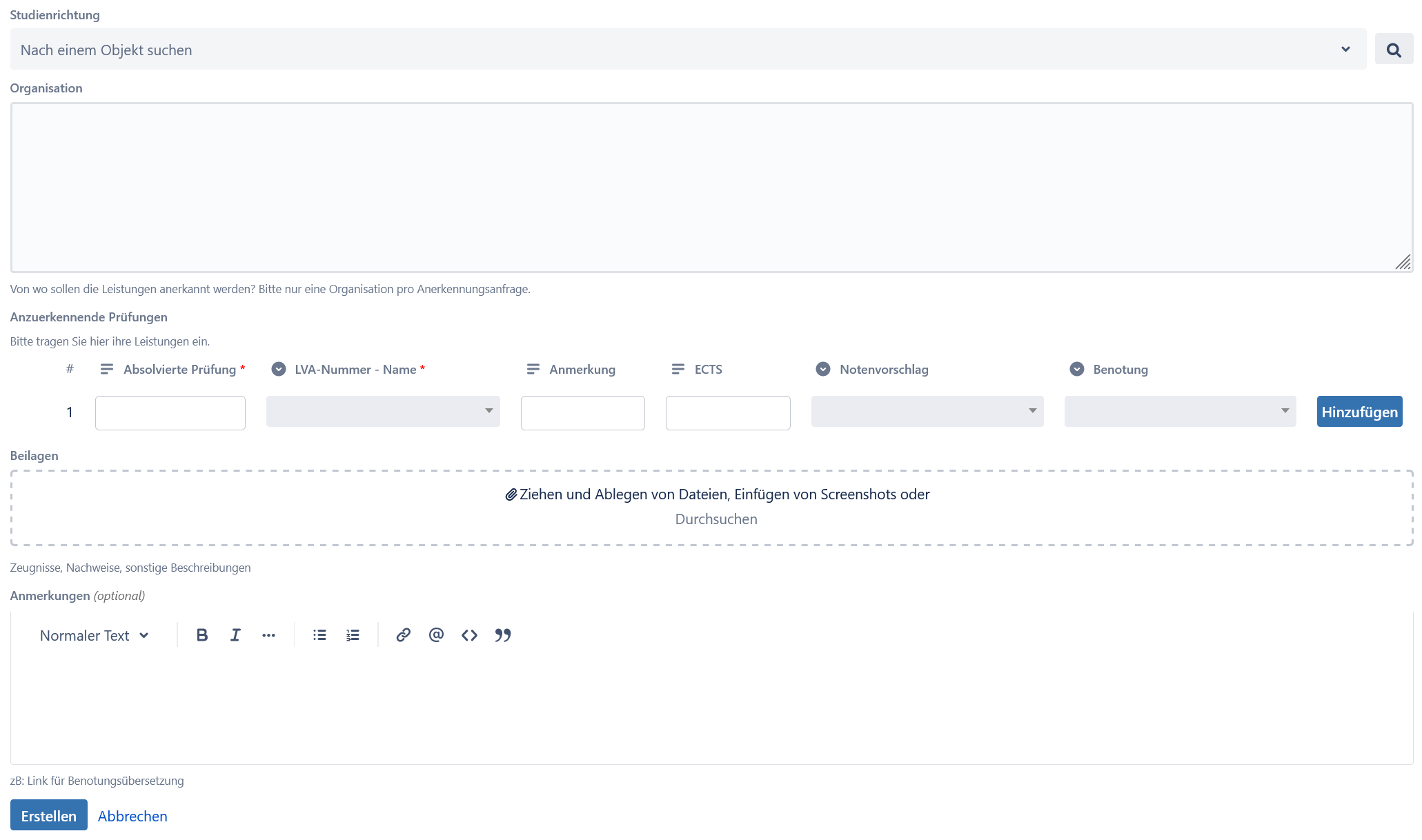
Task: Click the row number 1 in the table
Action: tap(70, 412)
